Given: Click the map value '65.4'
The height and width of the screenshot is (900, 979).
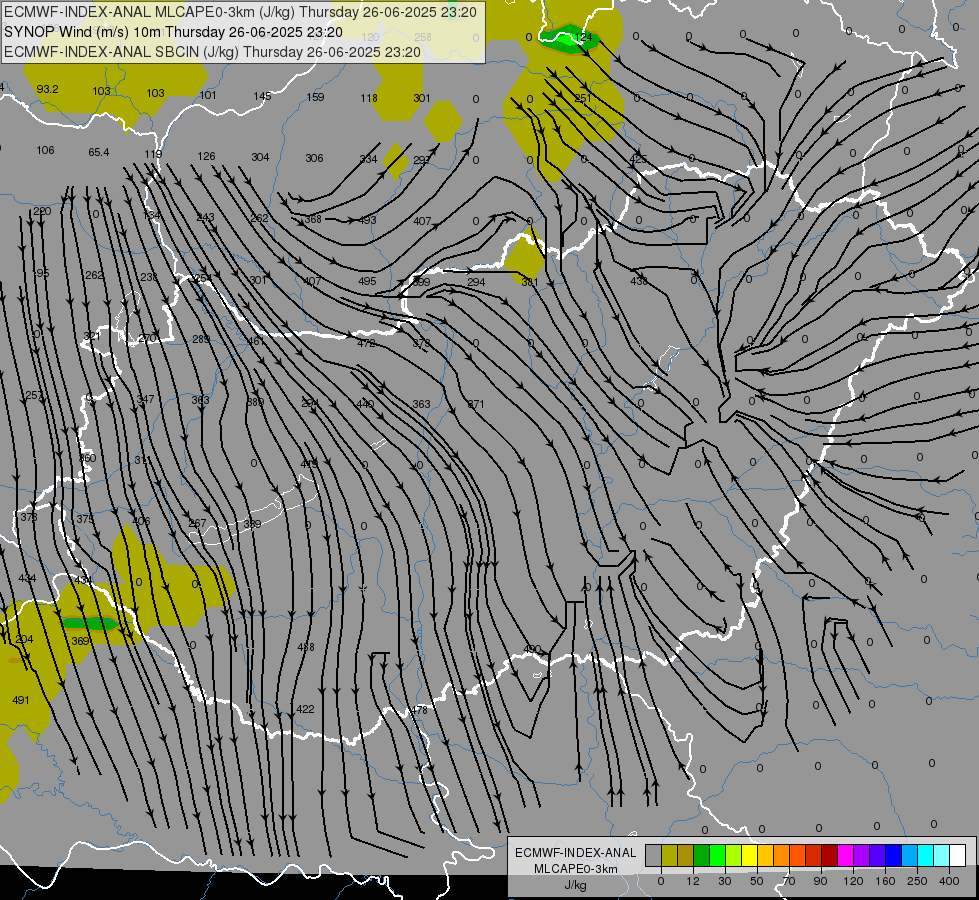Looking at the screenshot, I should click(99, 152).
